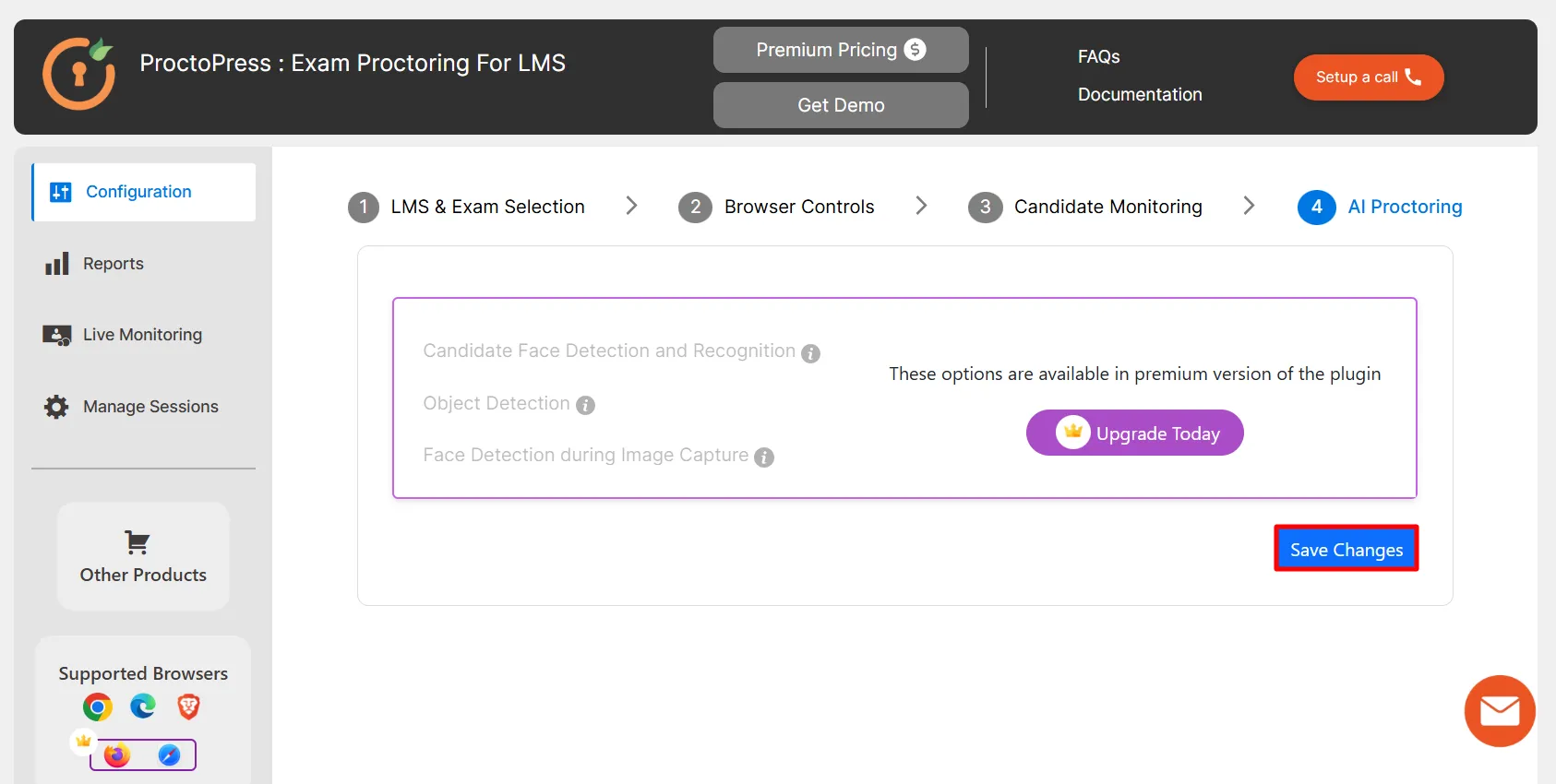Click info icon next to Face Detection and Recognition

[x=810, y=353]
